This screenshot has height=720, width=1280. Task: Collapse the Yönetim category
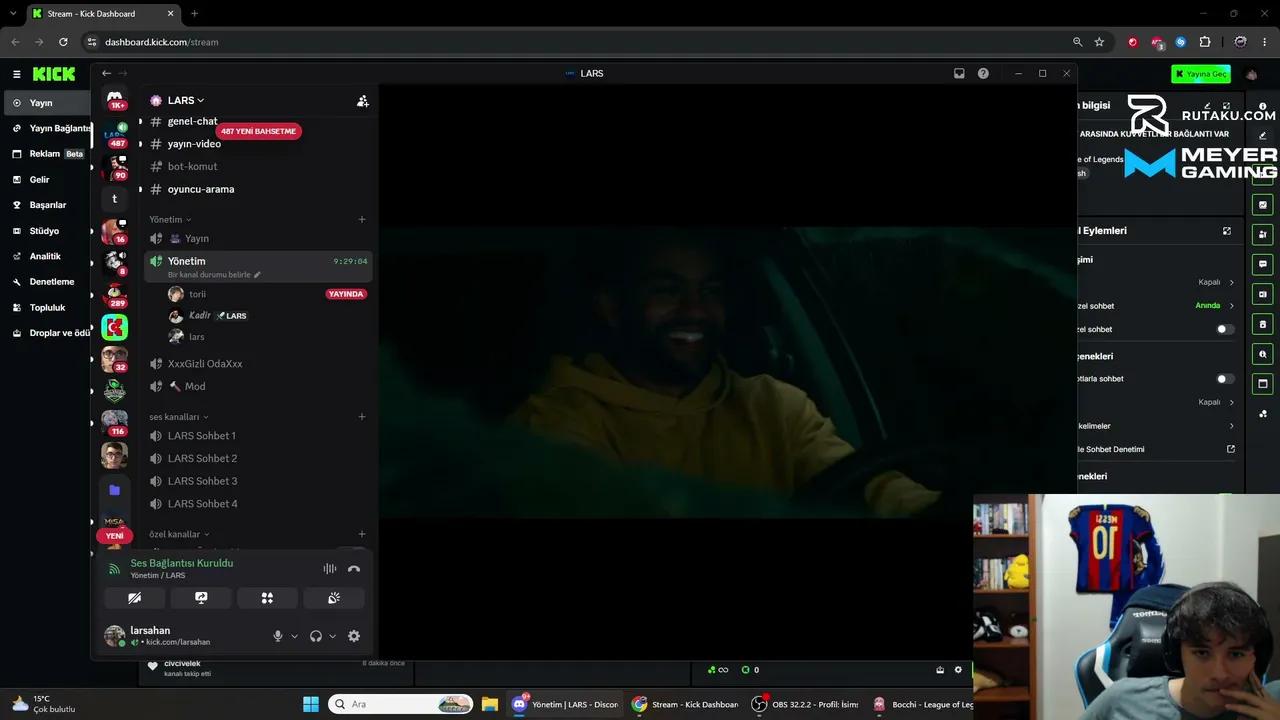point(170,220)
